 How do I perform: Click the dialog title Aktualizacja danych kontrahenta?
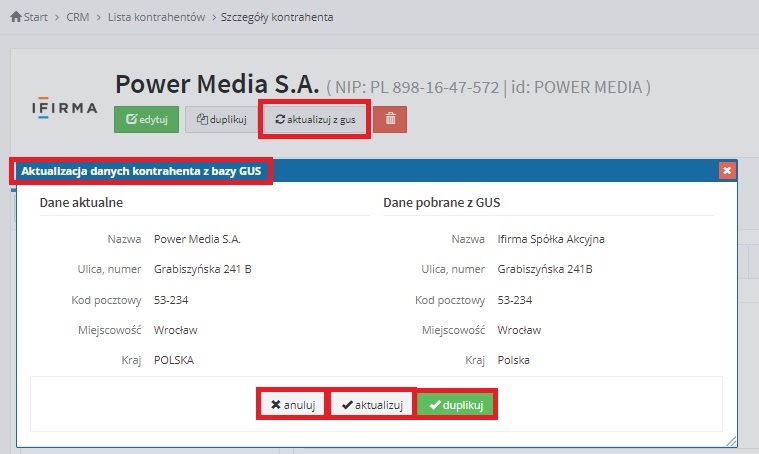[141, 171]
